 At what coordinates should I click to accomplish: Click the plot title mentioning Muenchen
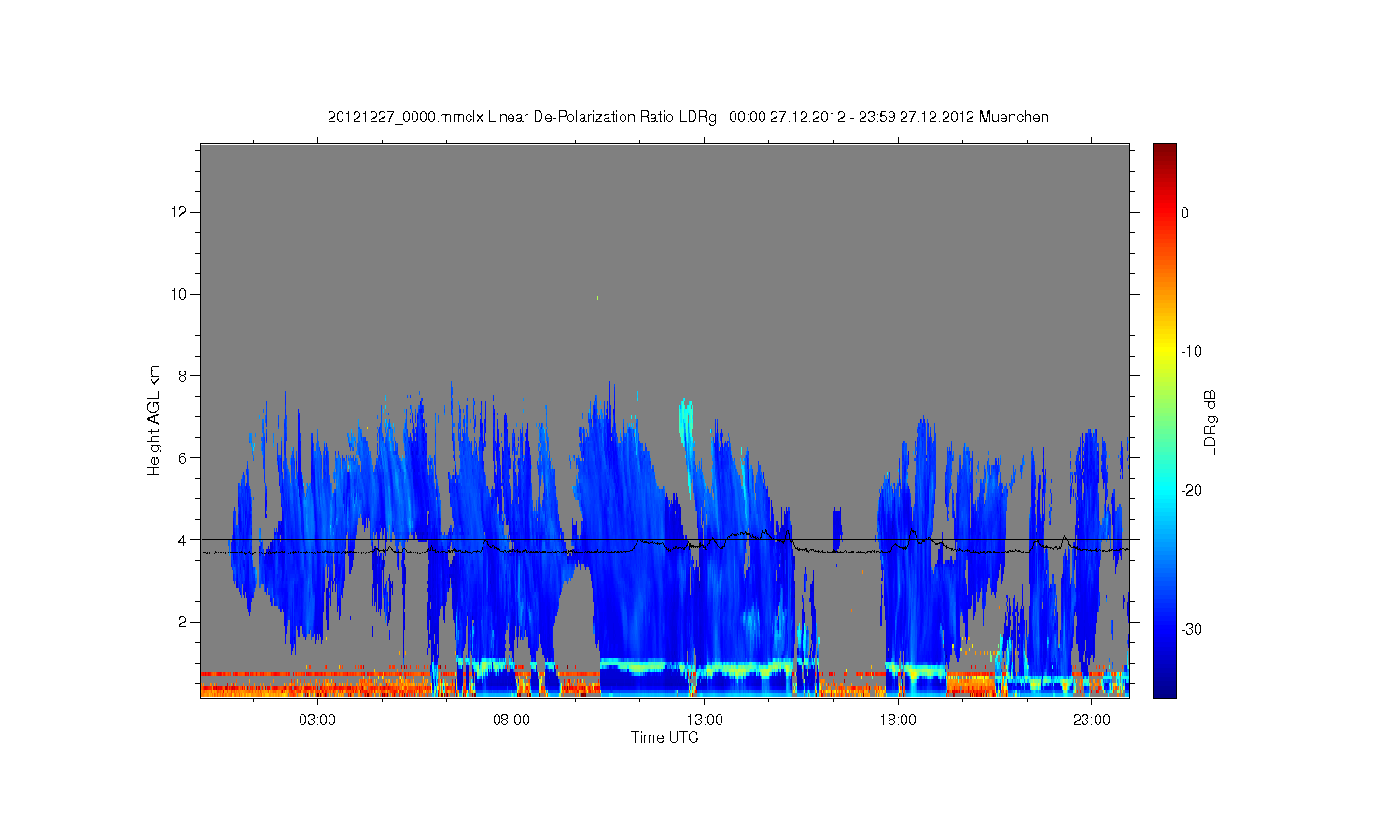(x=688, y=117)
